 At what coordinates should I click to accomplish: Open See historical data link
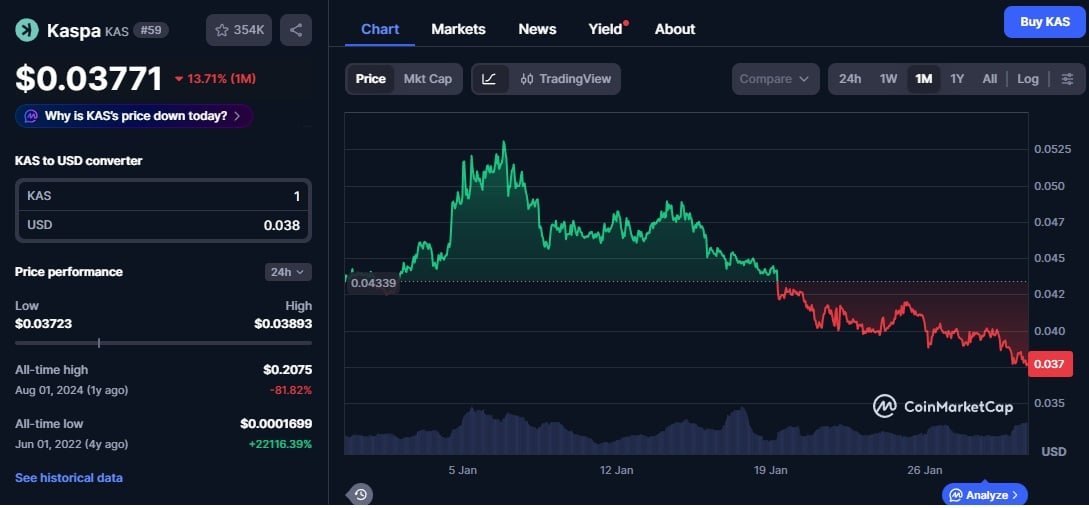pyautogui.click(x=69, y=478)
